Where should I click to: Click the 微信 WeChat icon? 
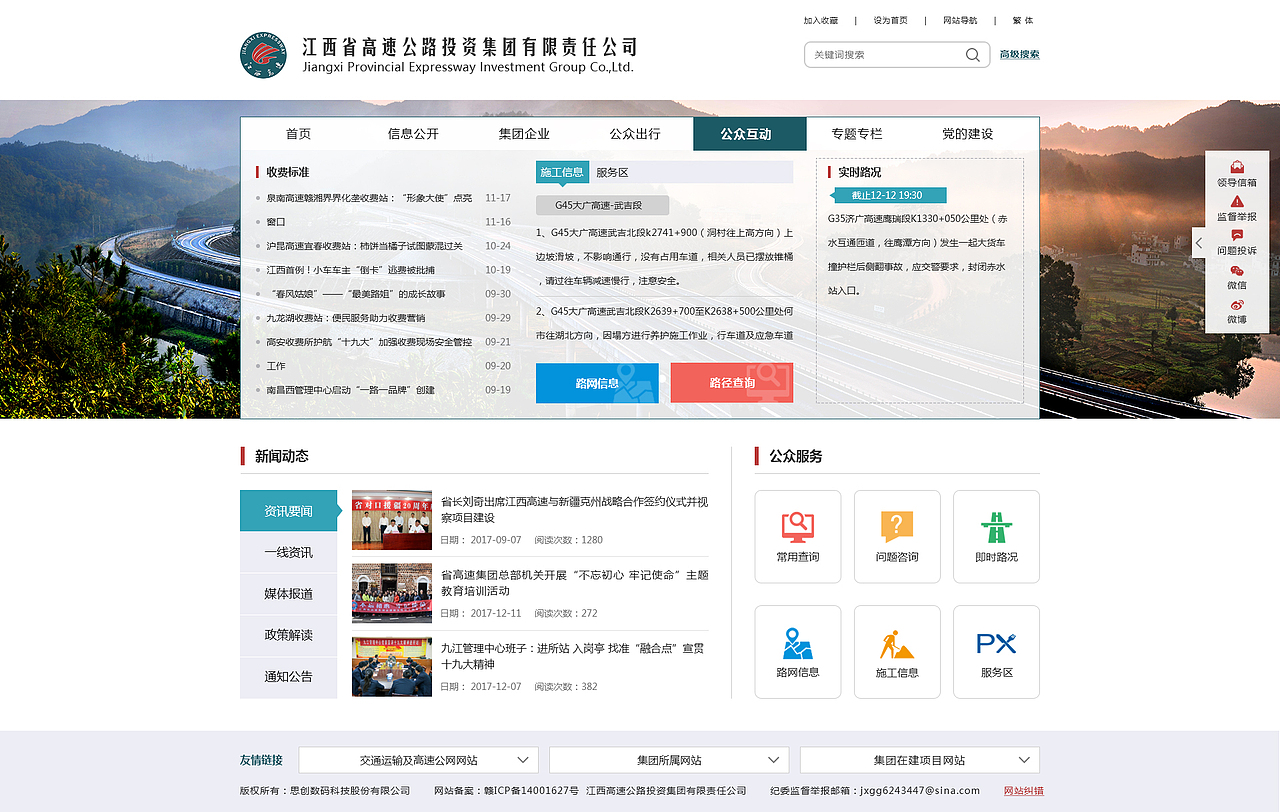point(1237,270)
